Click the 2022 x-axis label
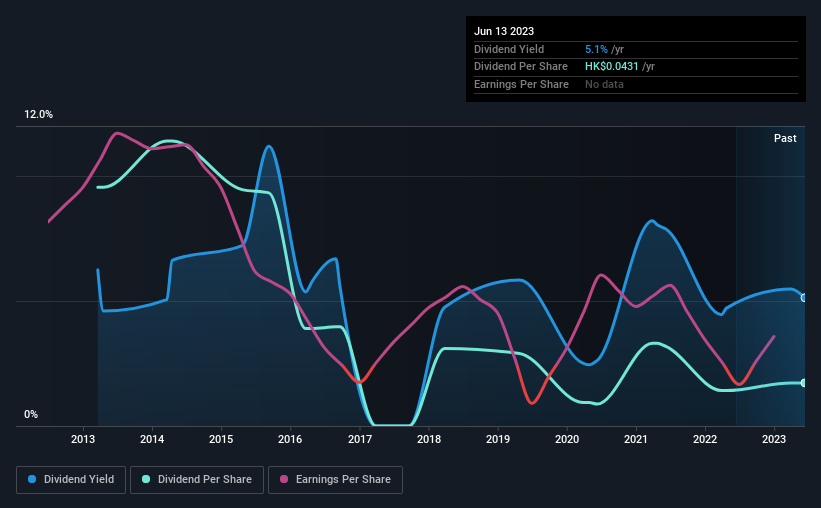Viewport: 821px width, 508px height. click(x=705, y=439)
